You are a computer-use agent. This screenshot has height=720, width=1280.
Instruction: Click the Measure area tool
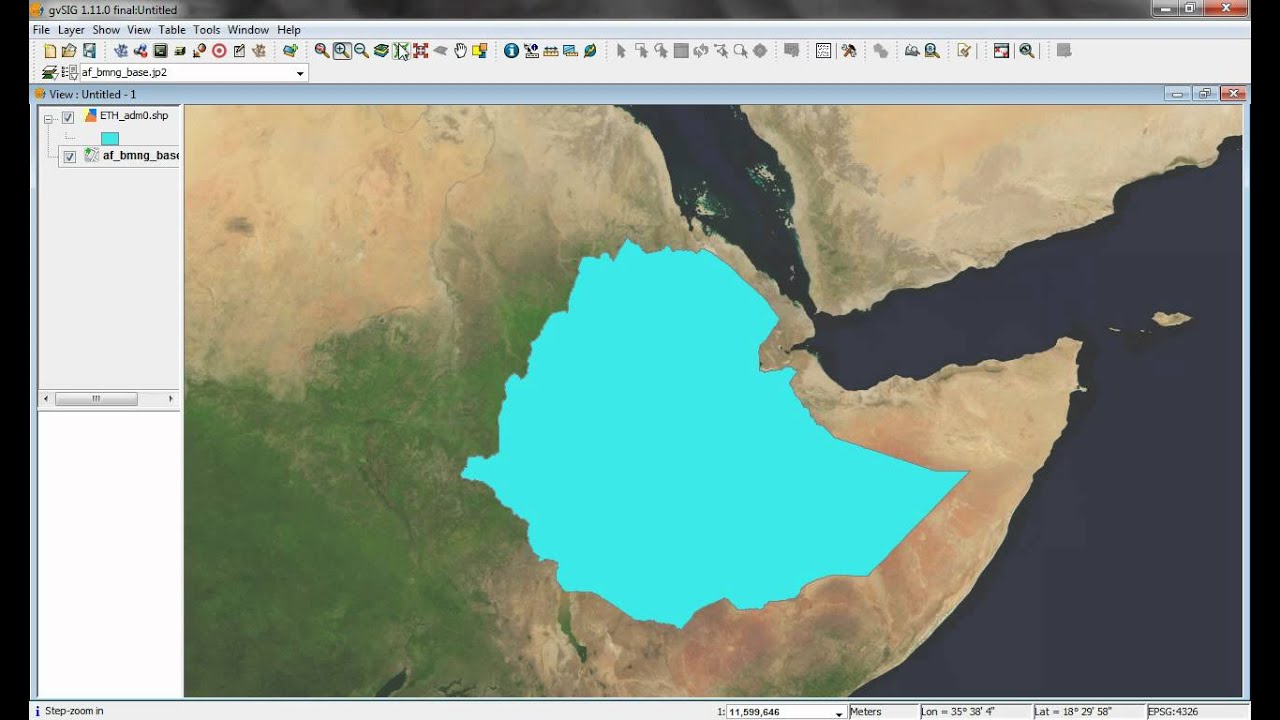[x=570, y=51]
